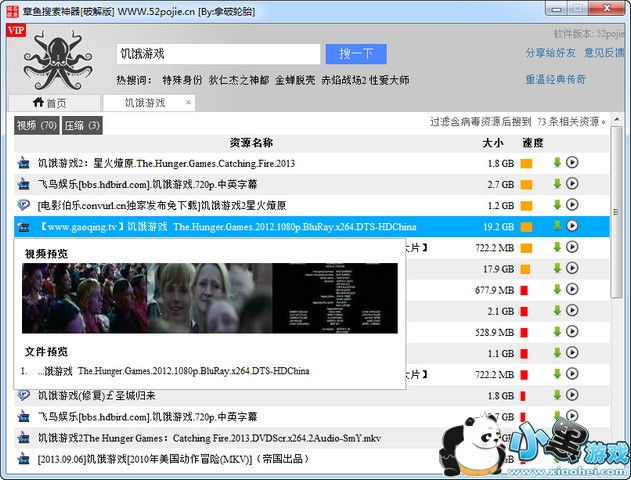The width and height of the screenshot is (631, 480).
Task: Click the red speed indicator of 677.9 MB row
Action: click(x=524, y=290)
